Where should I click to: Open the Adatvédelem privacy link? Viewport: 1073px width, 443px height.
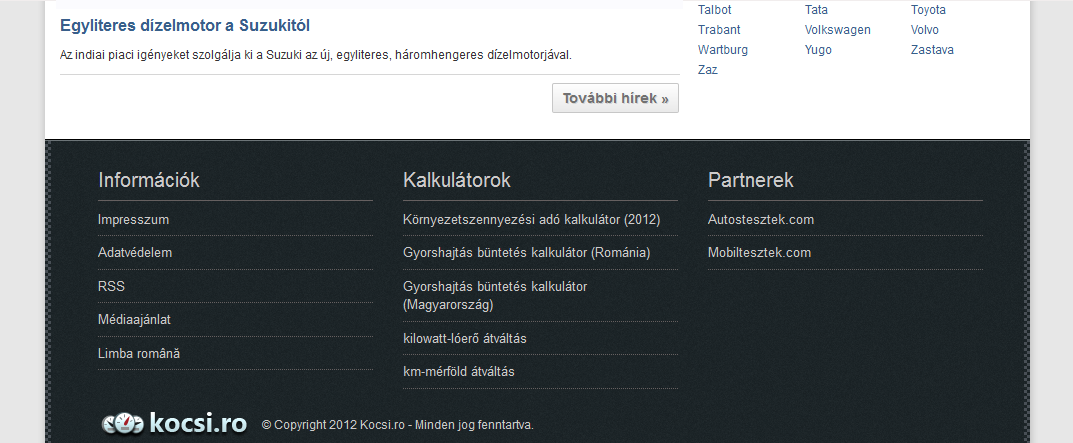tap(135, 253)
